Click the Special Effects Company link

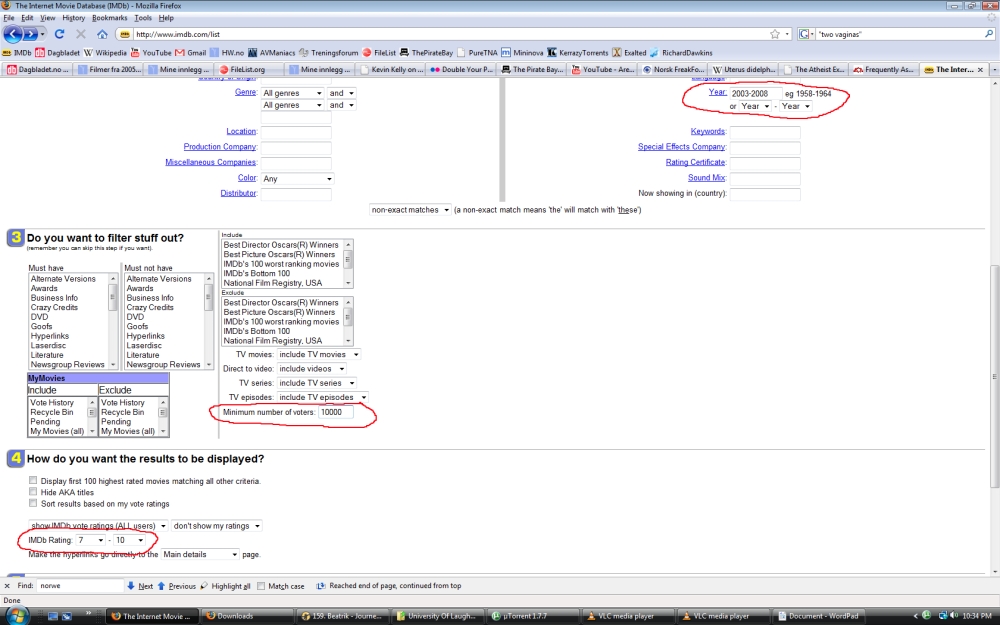click(681, 147)
